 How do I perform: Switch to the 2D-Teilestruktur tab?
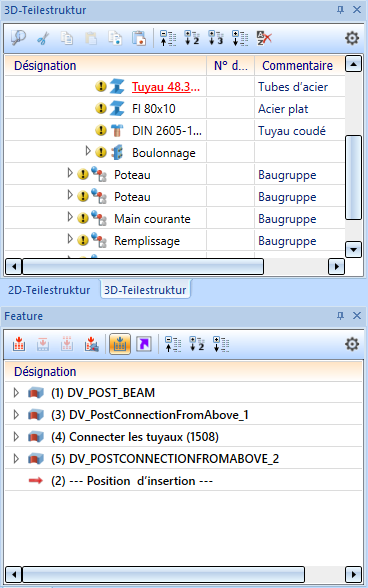[49, 290]
